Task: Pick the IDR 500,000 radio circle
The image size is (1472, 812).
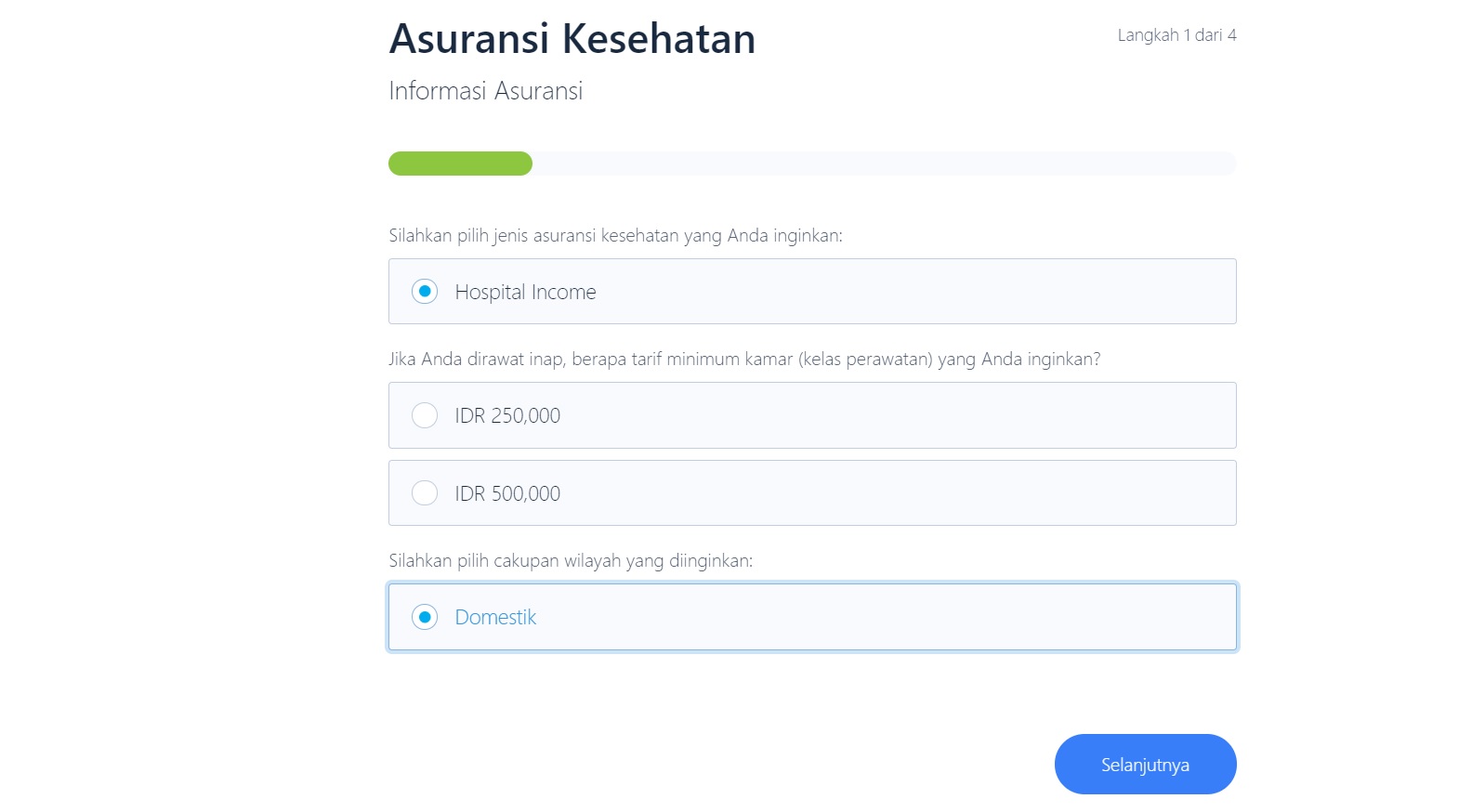Action: tap(425, 492)
